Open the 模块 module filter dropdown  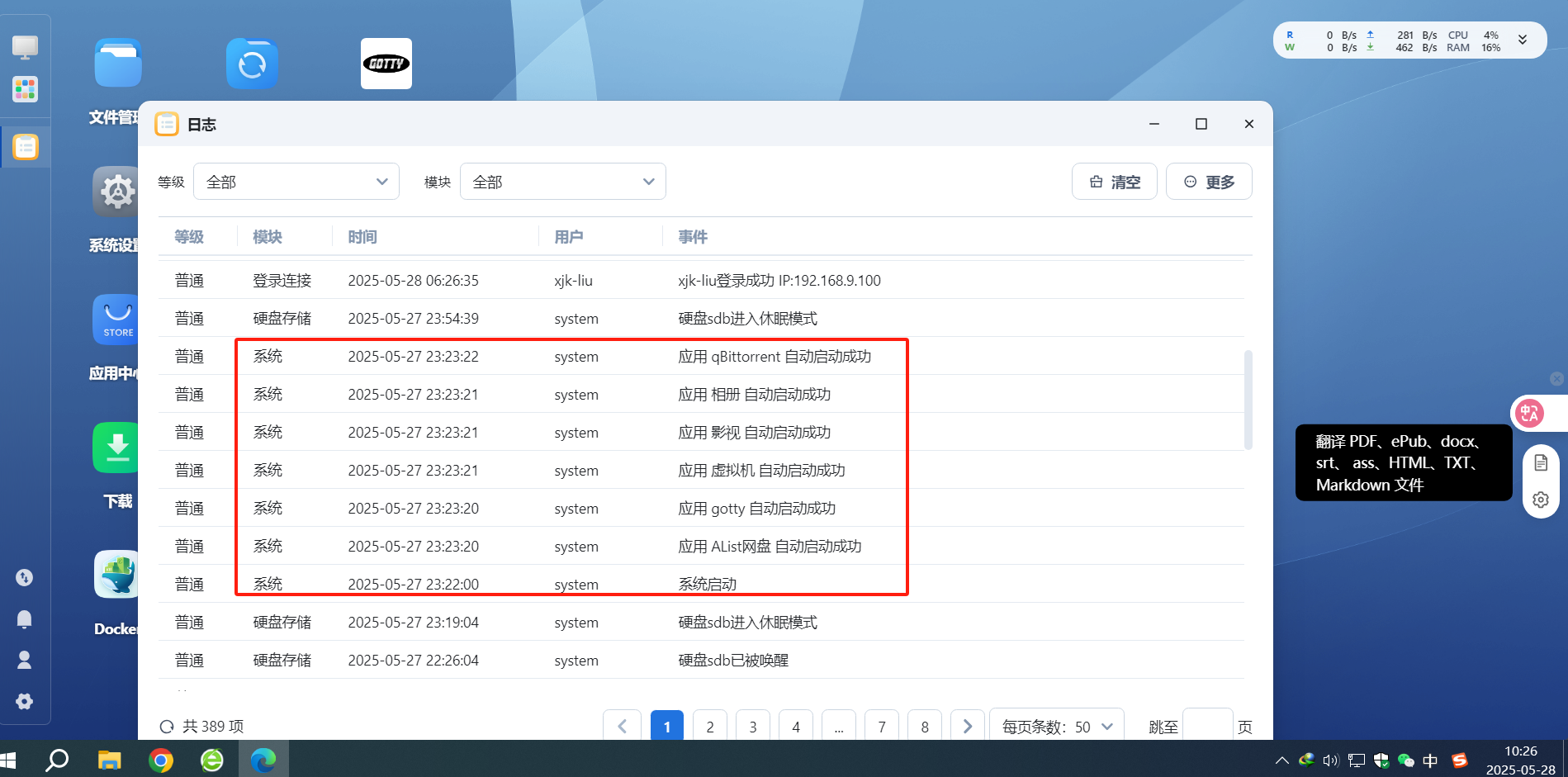point(563,182)
